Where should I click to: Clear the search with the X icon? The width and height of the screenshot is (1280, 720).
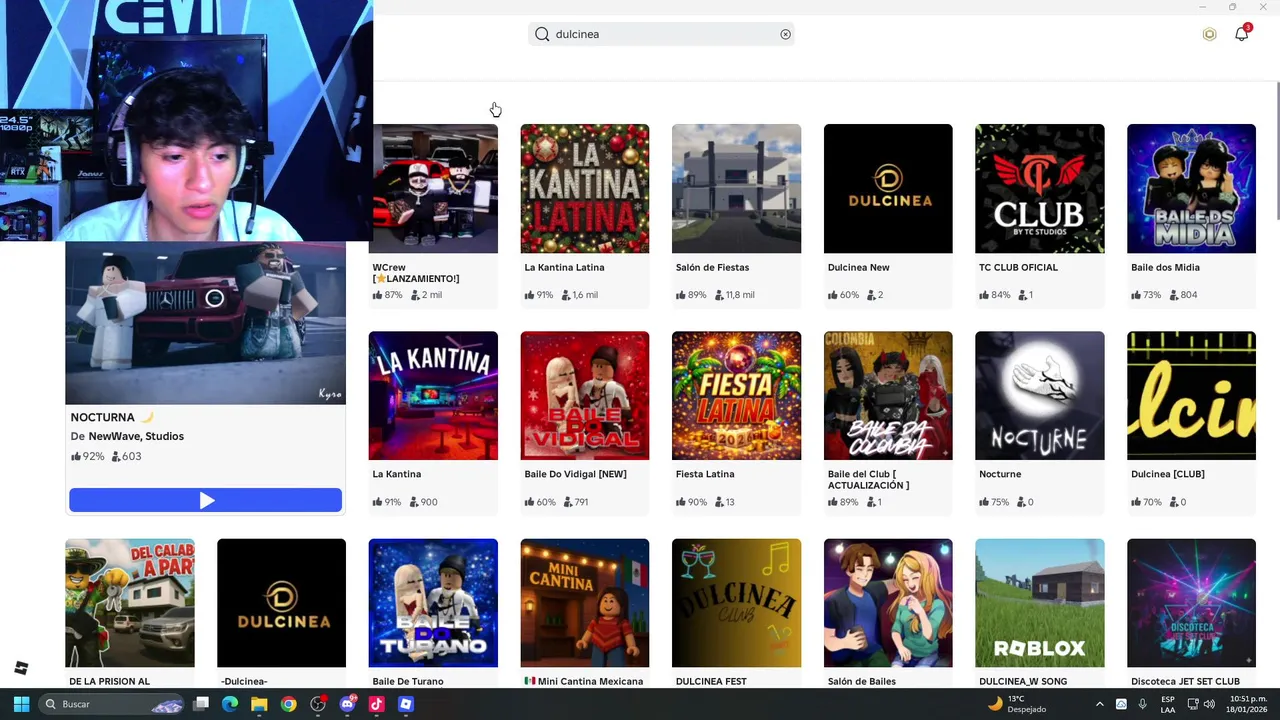785,34
